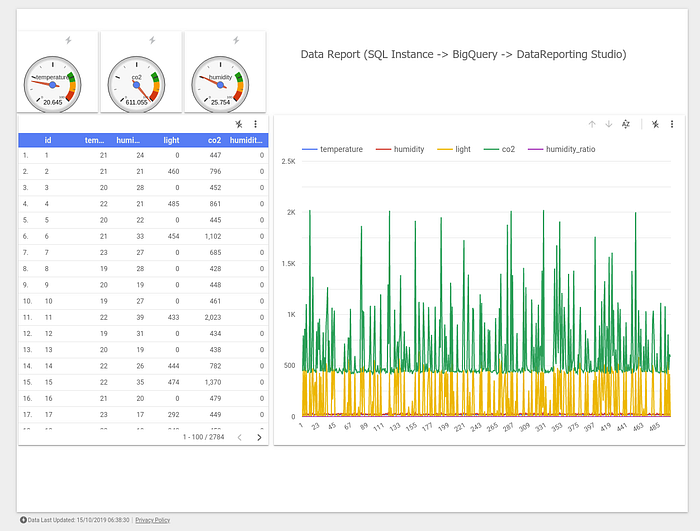Sort table by the light column header
This screenshot has height=531, width=700.
[171, 140]
